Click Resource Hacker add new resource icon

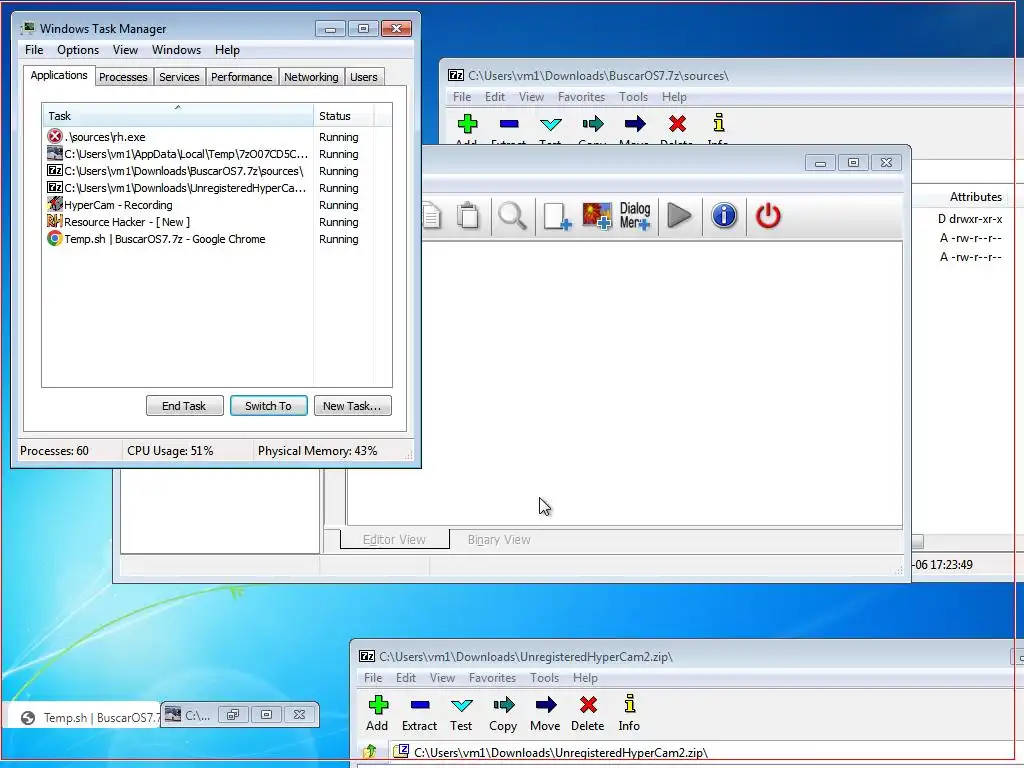pos(557,216)
